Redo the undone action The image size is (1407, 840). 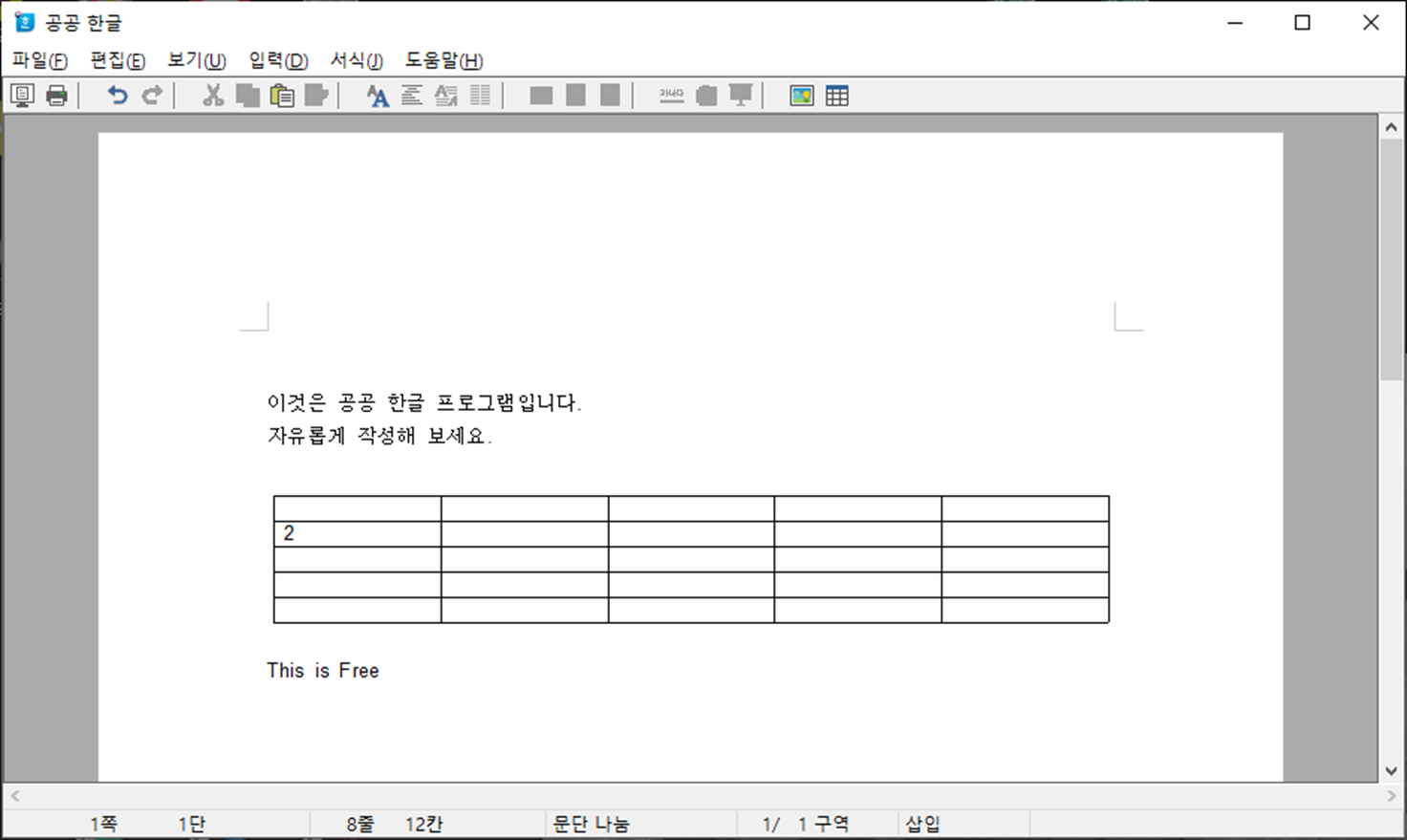(152, 96)
